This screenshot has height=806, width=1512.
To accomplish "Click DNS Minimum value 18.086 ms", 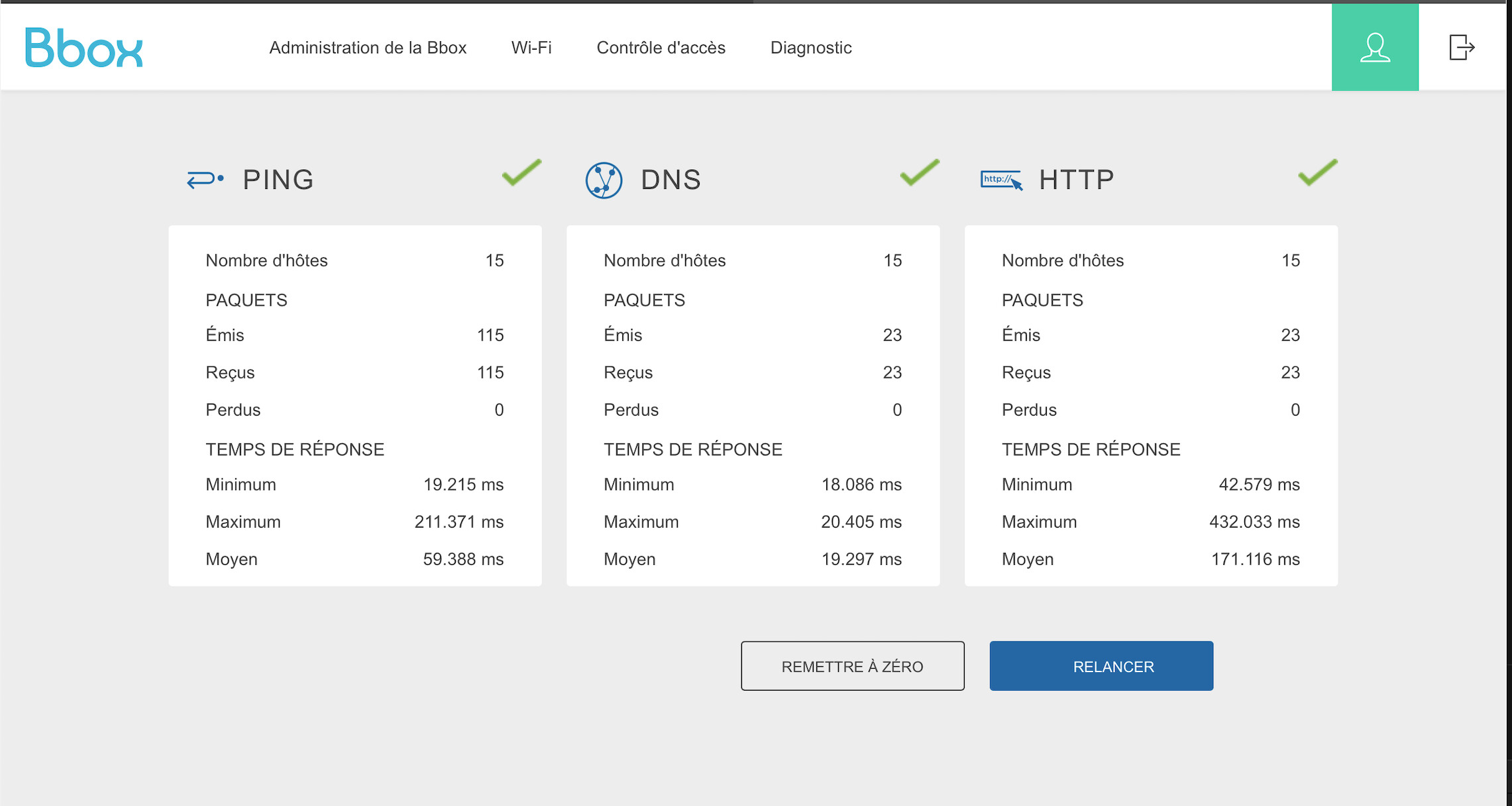I will click(x=861, y=485).
